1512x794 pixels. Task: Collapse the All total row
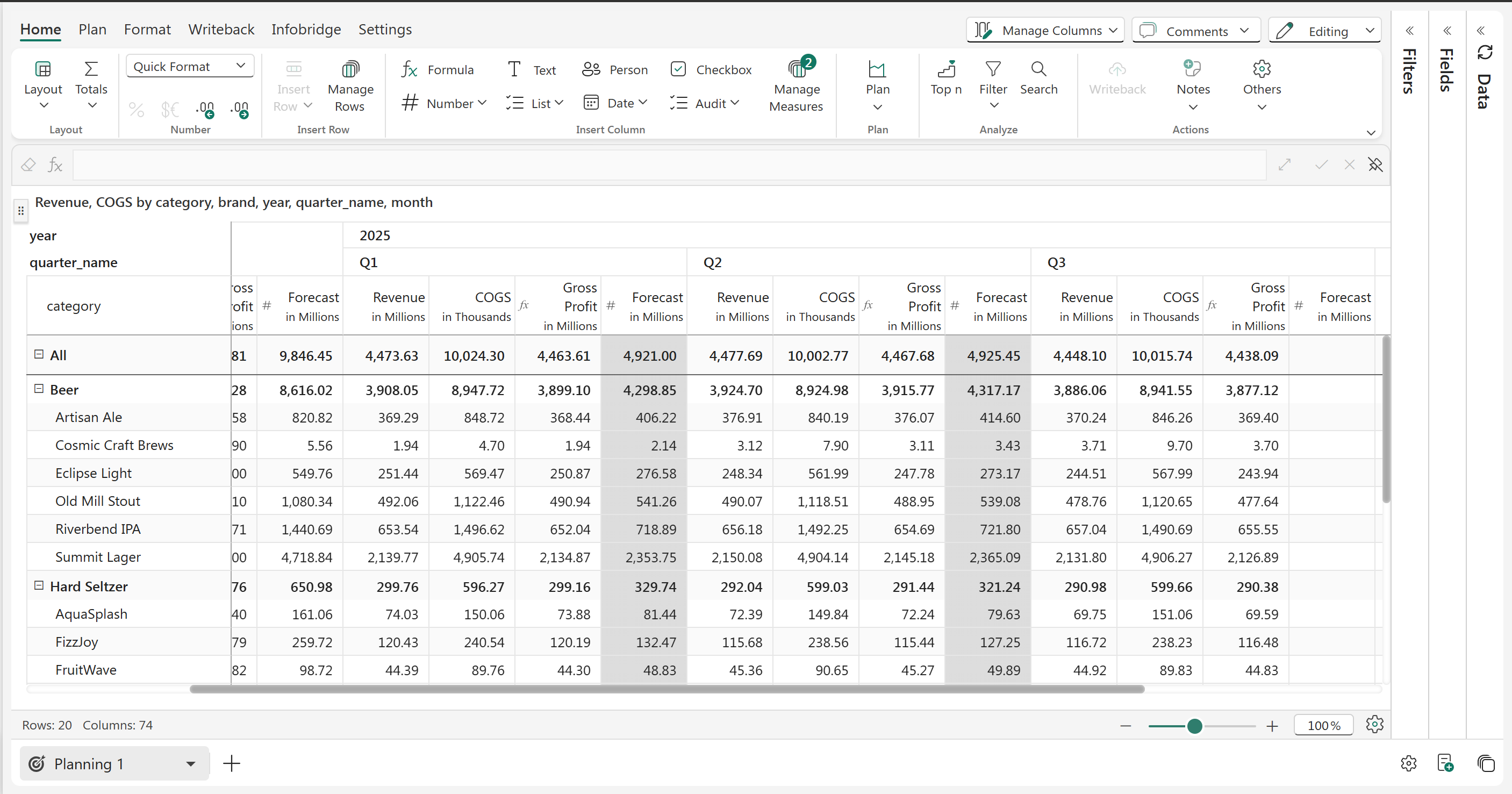click(39, 354)
